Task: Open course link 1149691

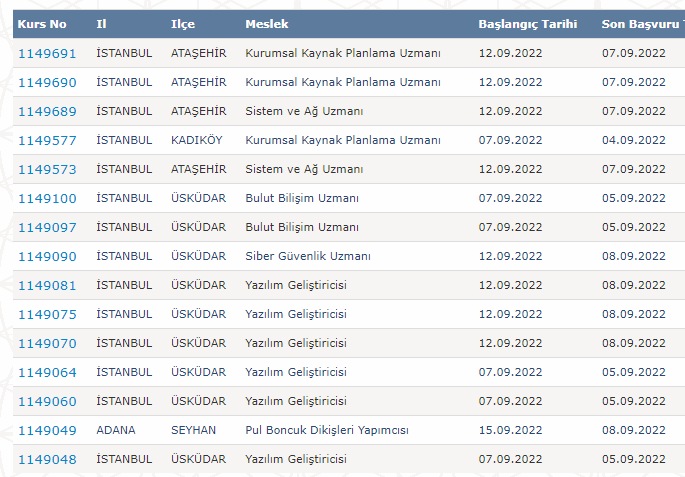Action: (x=47, y=53)
